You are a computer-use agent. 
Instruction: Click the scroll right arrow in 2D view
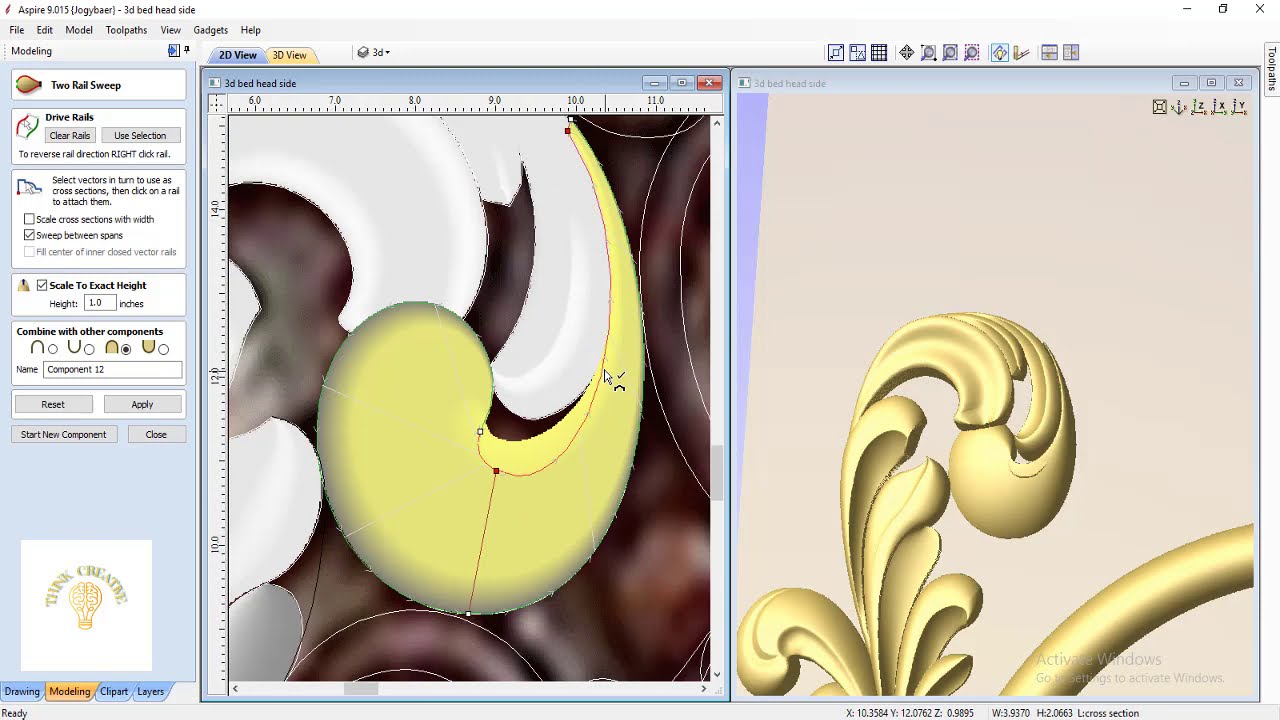pyautogui.click(x=704, y=688)
